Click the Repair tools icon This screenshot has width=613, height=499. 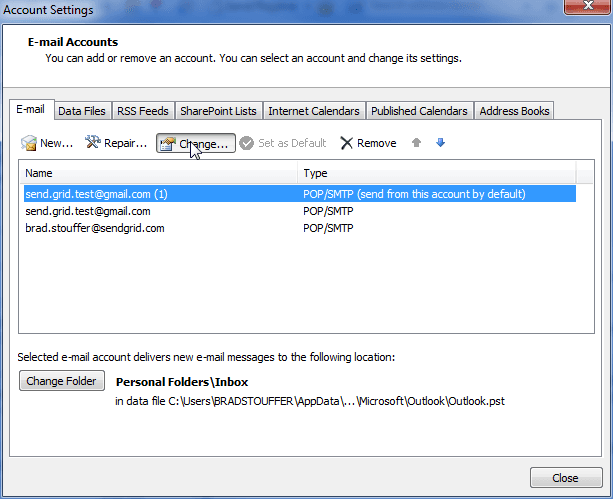click(93, 144)
